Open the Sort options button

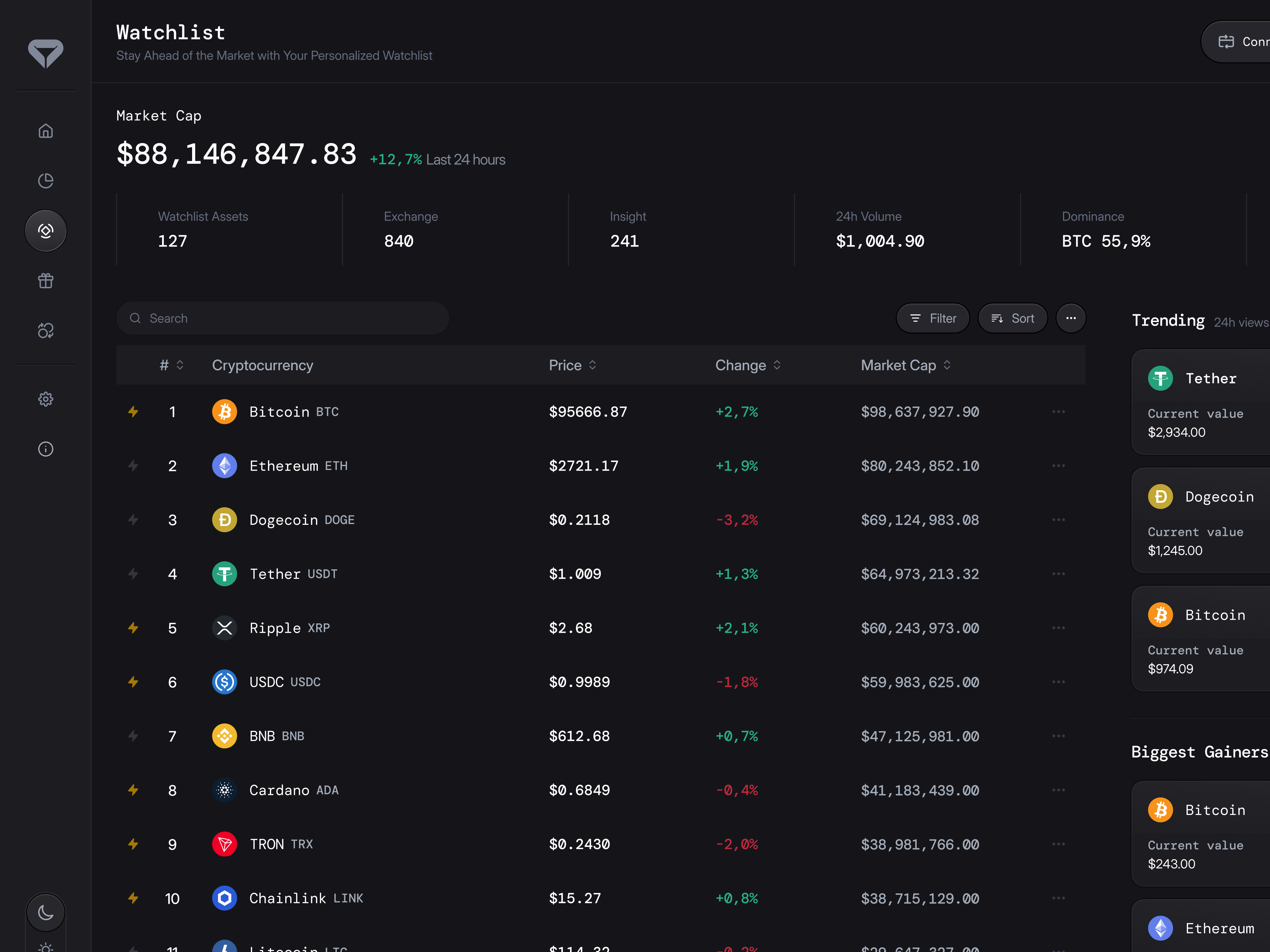click(x=1012, y=318)
